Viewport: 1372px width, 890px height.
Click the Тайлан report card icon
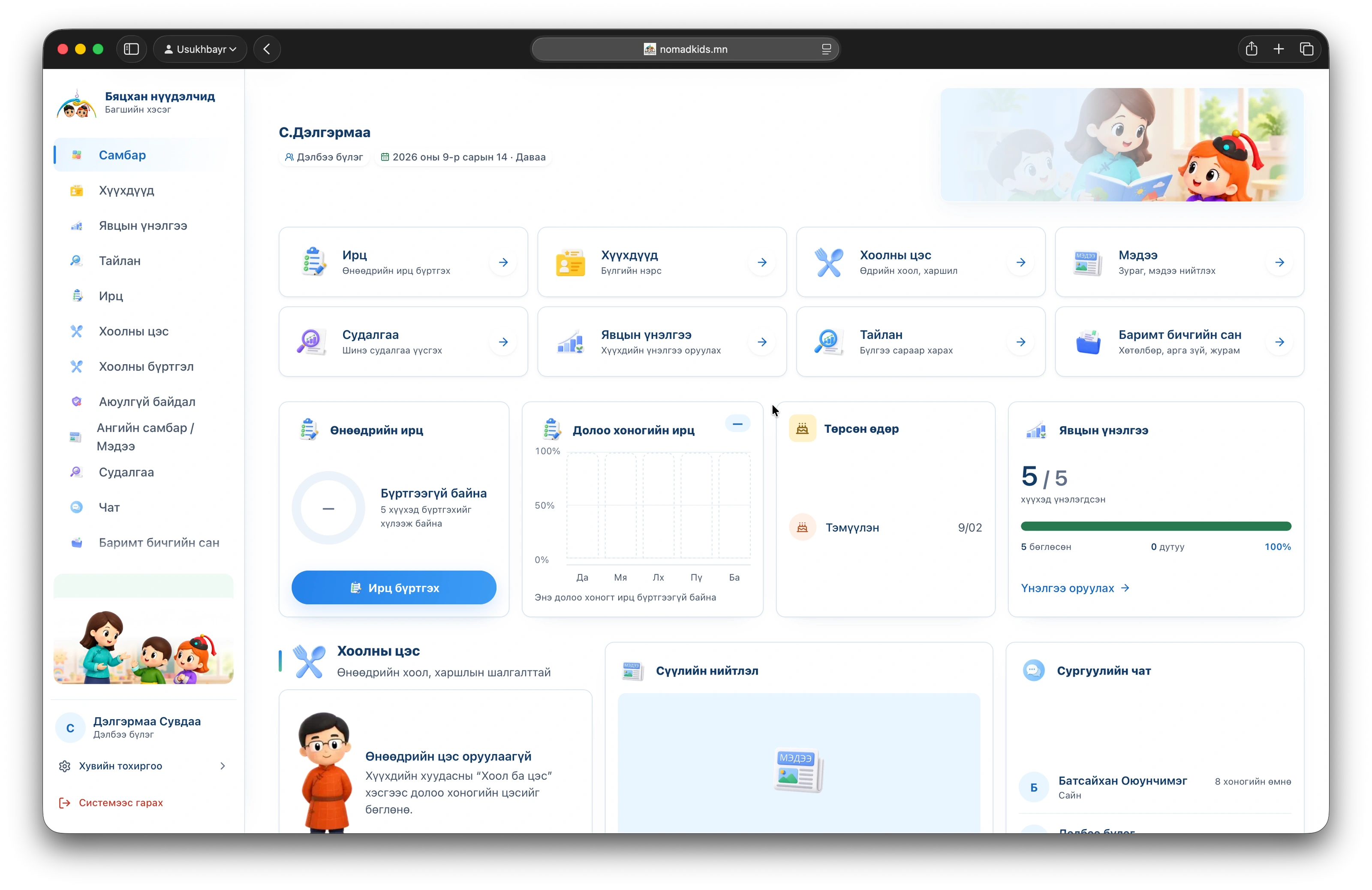pyautogui.click(x=829, y=341)
